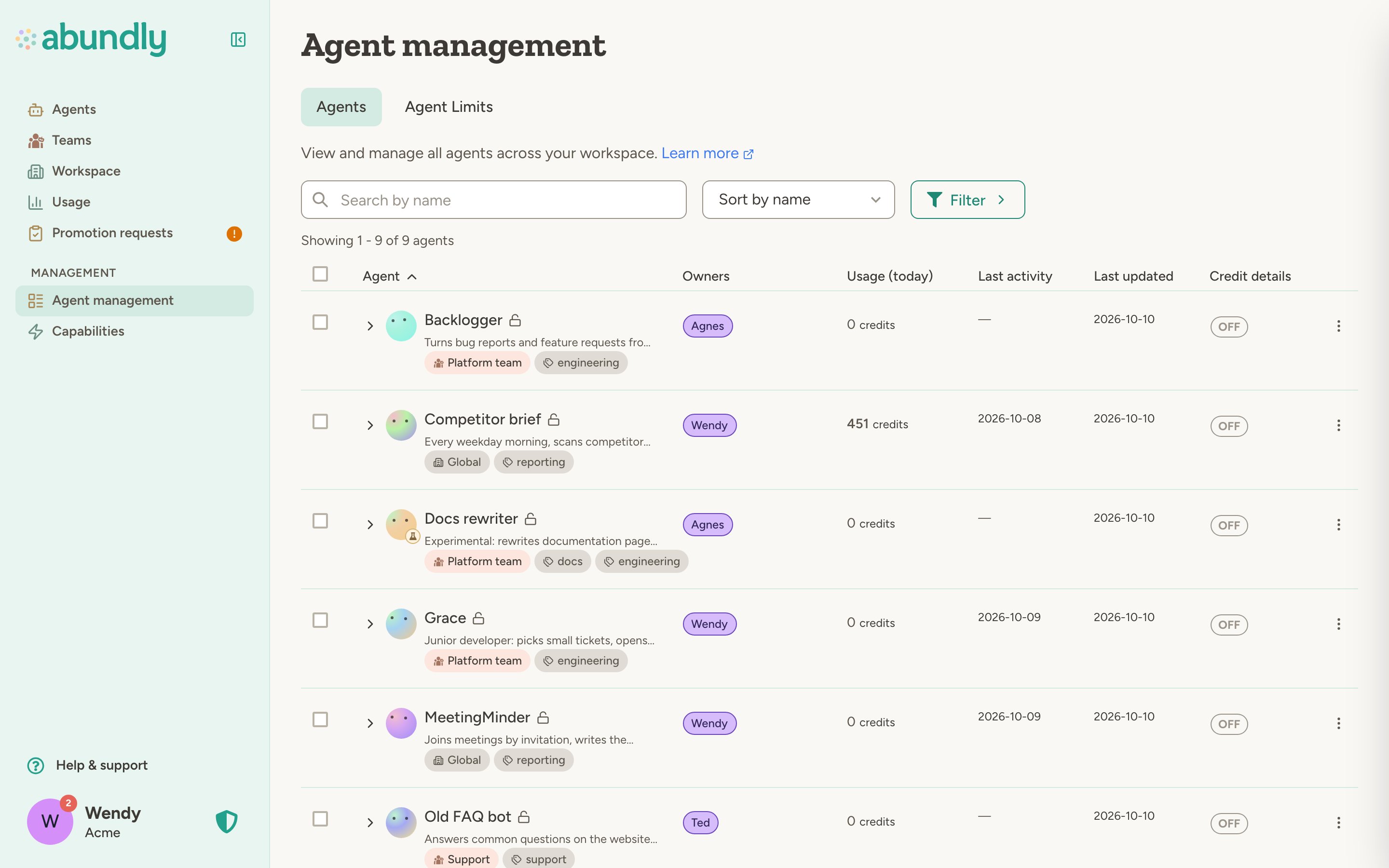Screen dimensions: 1389x868
Task: Click the Help & support question icon
Action: pos(36,765)
